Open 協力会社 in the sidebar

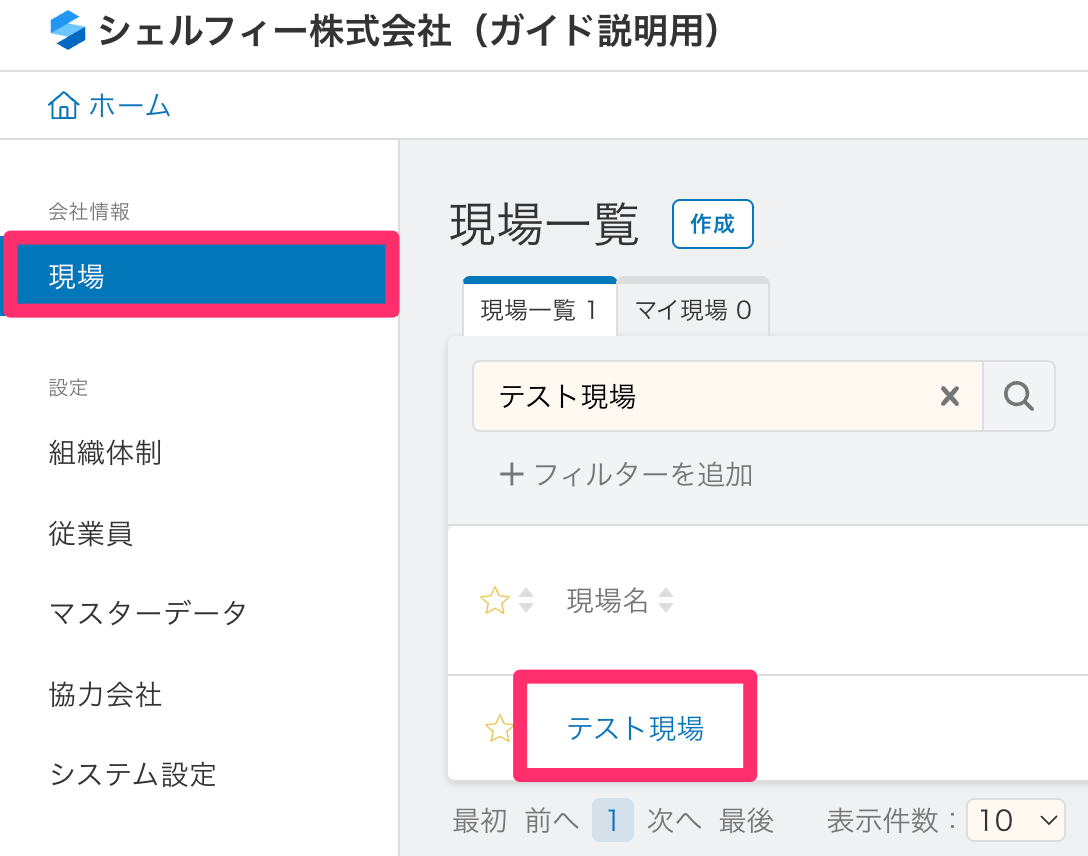[105, 694]
